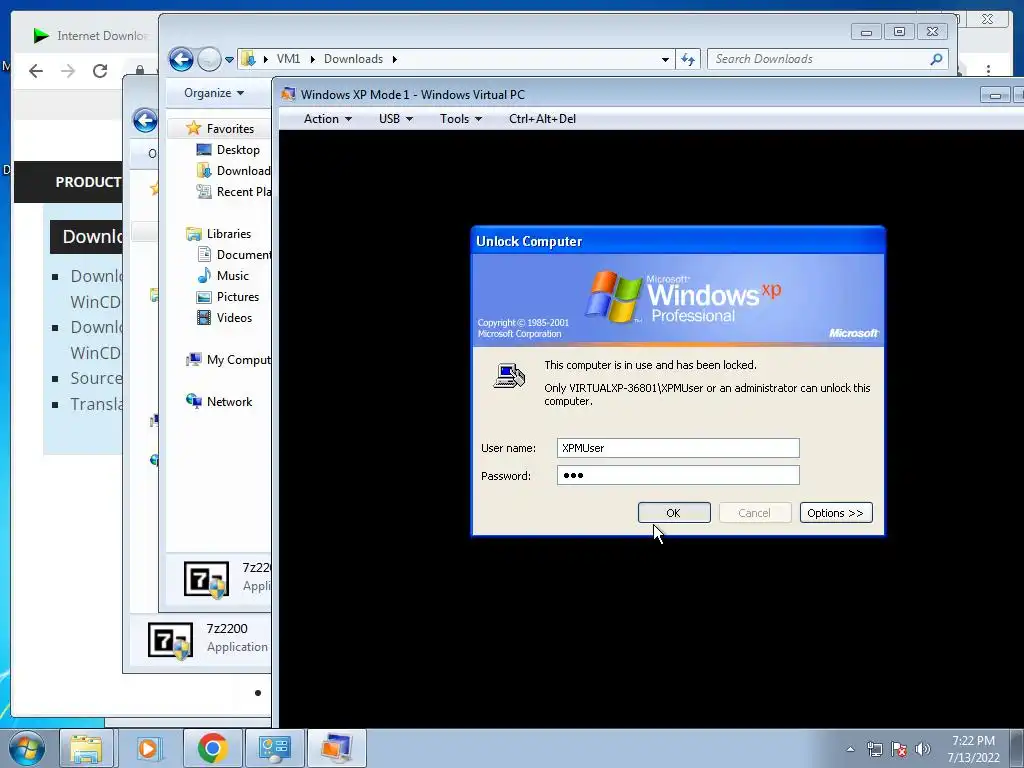
Task: Expand Options >> in Unlock dialog
Action: coord(836,513)
